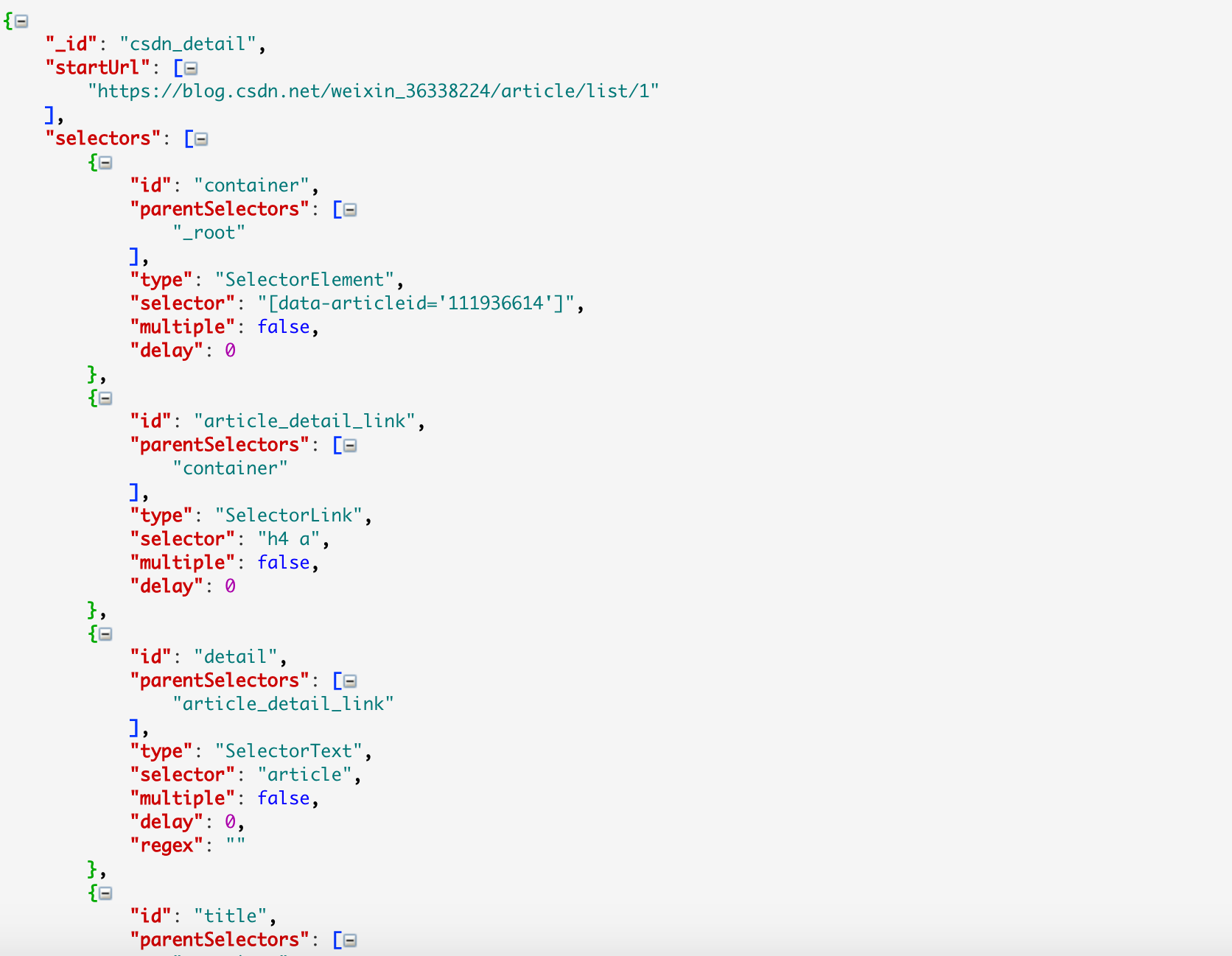1232x956 pixels.
Task: Collapse the detail selector object
Action: click(106, 634)
